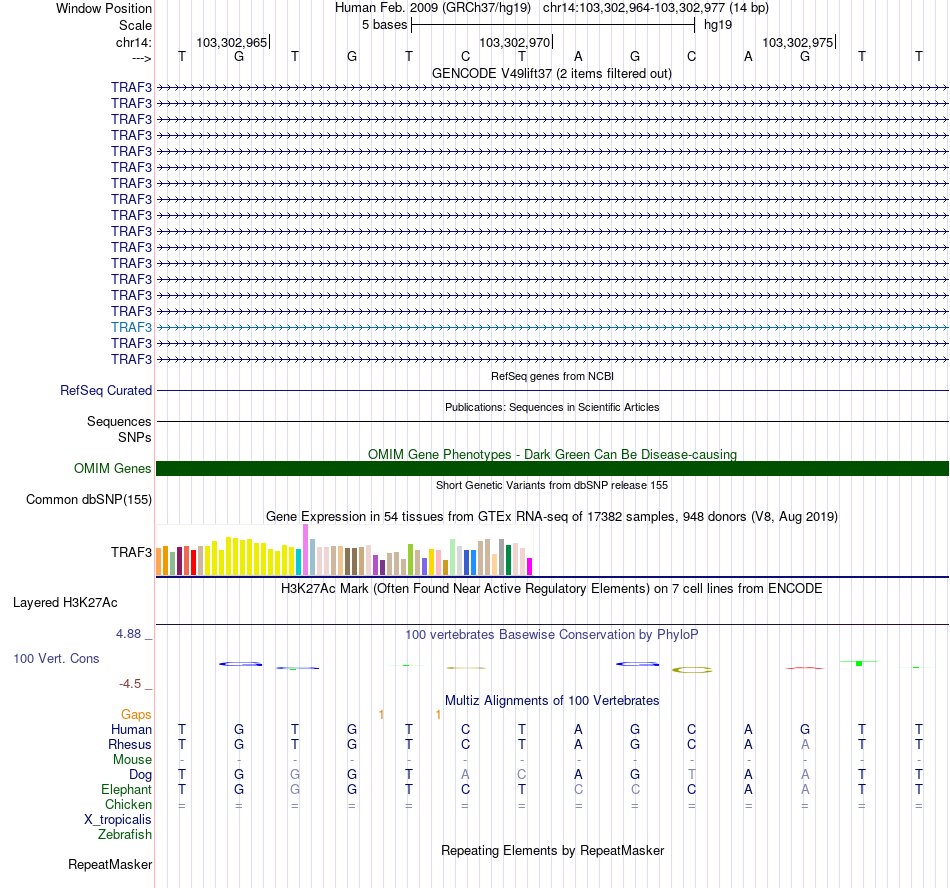This screenshot has width=950, height=888.
Task: Click the 4.88 PhyloP upper scale value
Action: coord(128,634)
